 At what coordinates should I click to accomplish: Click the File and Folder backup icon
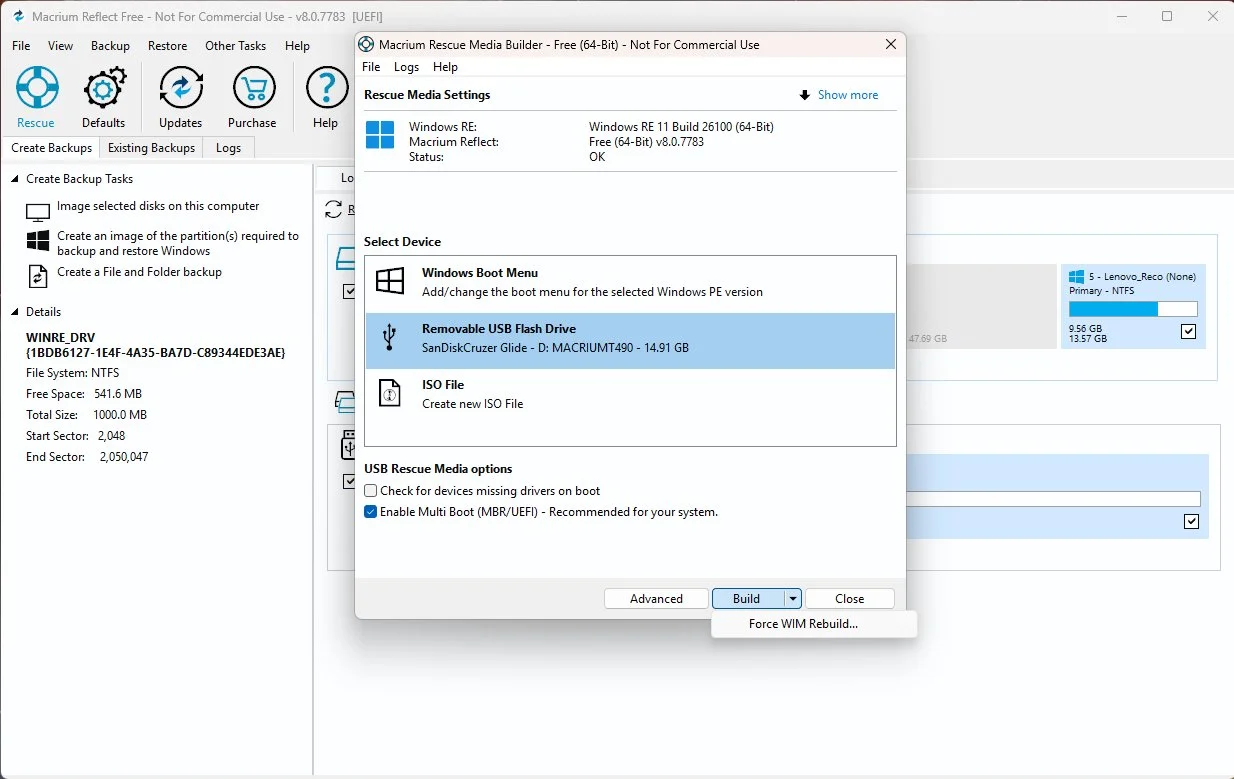38,275
